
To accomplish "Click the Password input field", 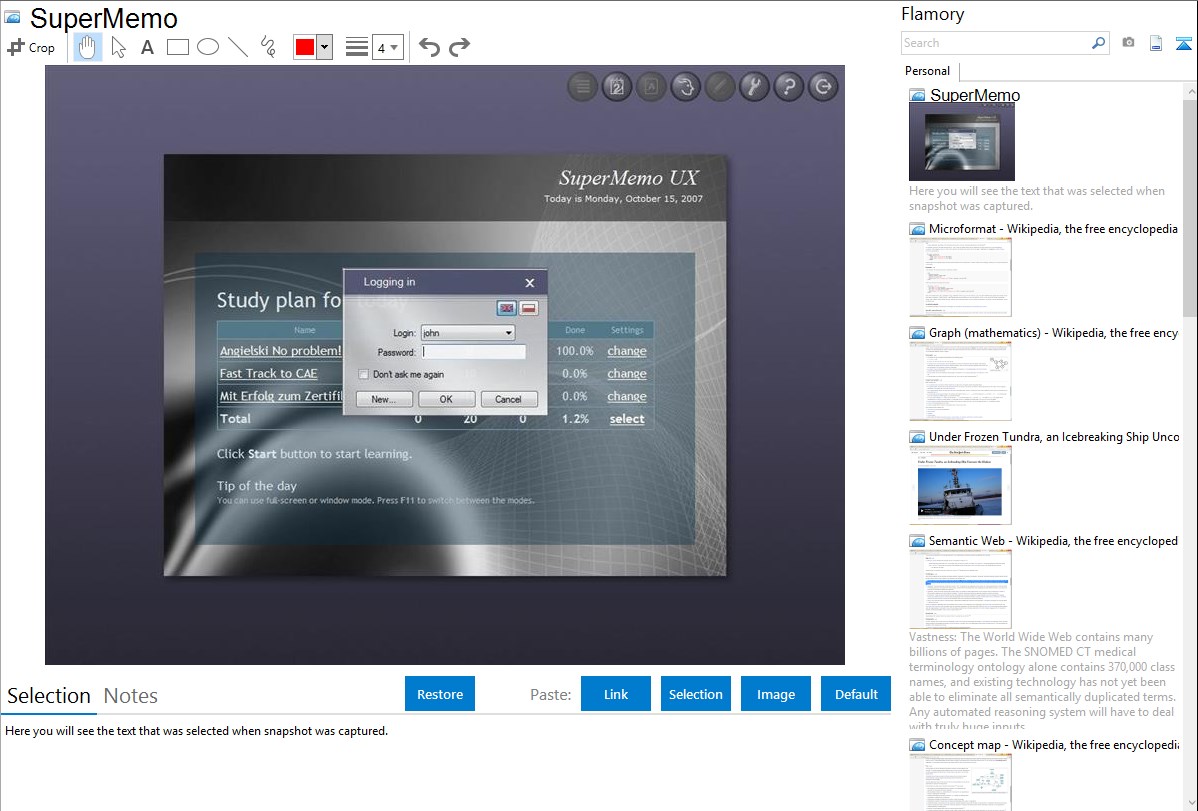I will (x=474, y=352).
